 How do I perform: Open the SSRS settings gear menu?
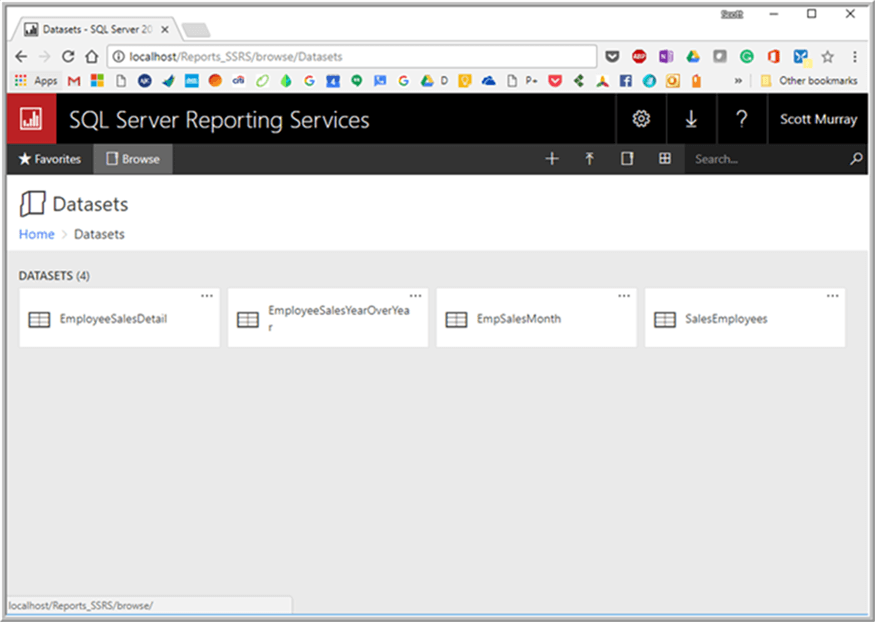pyautogui.click(x=641, y=119)
